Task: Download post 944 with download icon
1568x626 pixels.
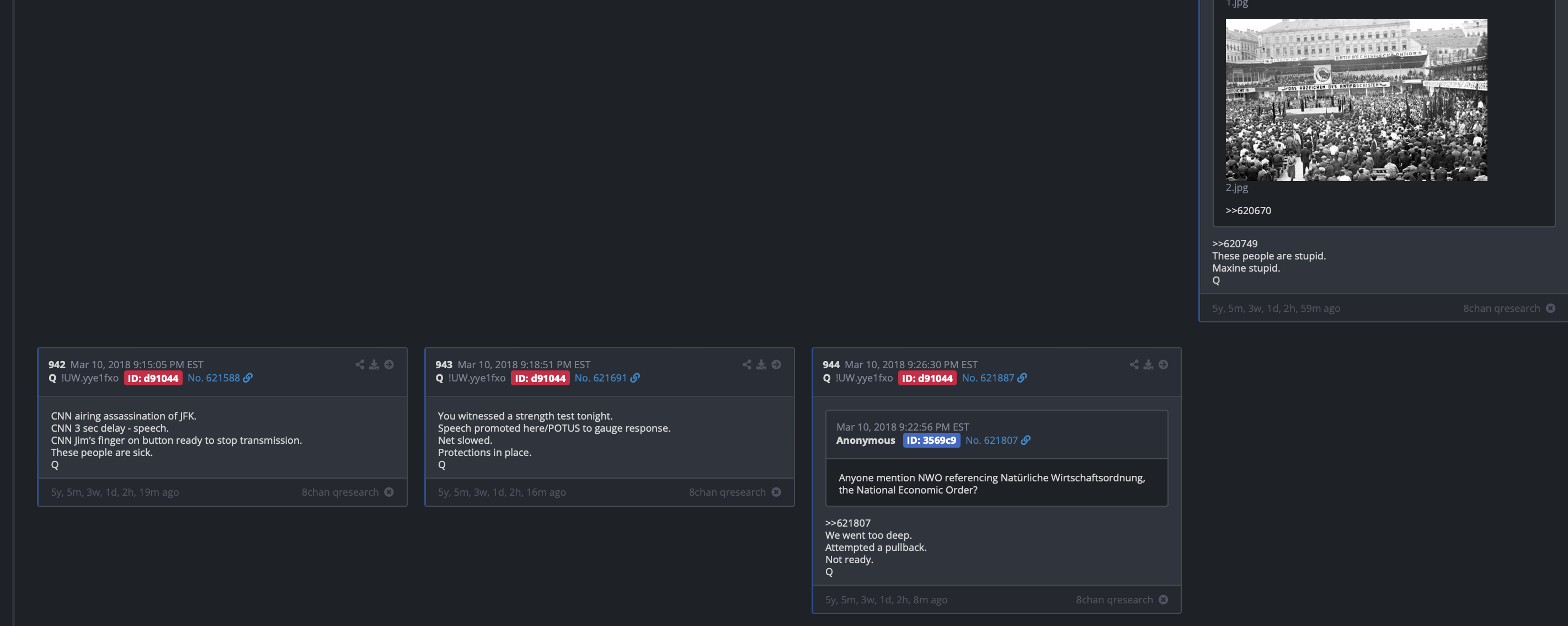Action: pos(1149,364)
